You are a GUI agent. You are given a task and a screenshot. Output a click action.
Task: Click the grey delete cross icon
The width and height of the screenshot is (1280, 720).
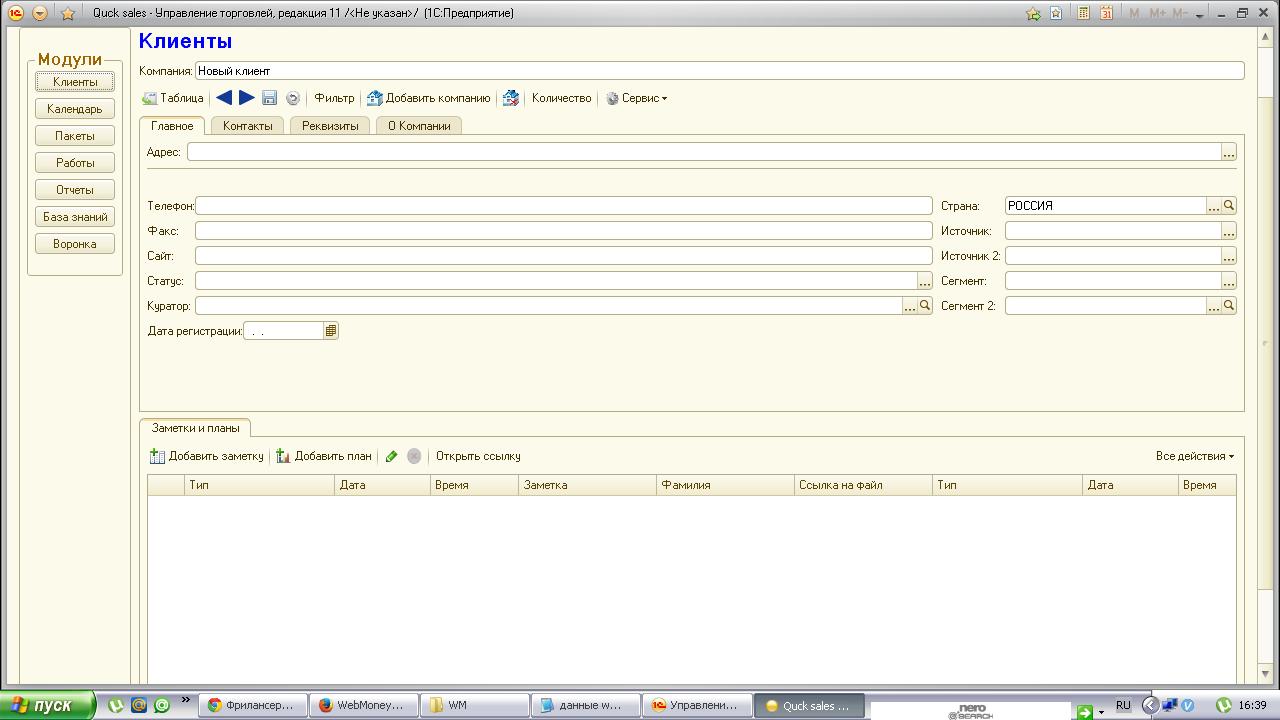pyautogui.click(x=414, y=456)
